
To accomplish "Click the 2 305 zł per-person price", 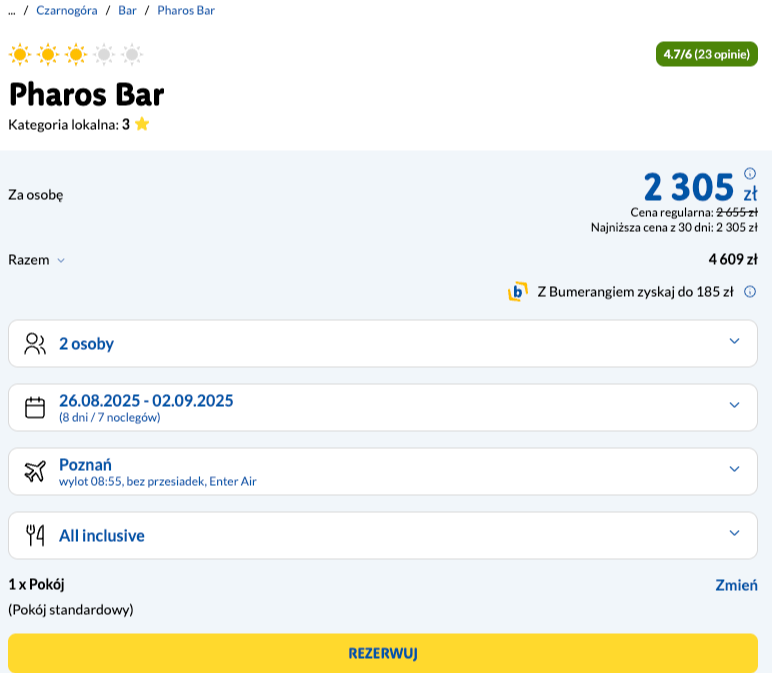I will point(700,187).
